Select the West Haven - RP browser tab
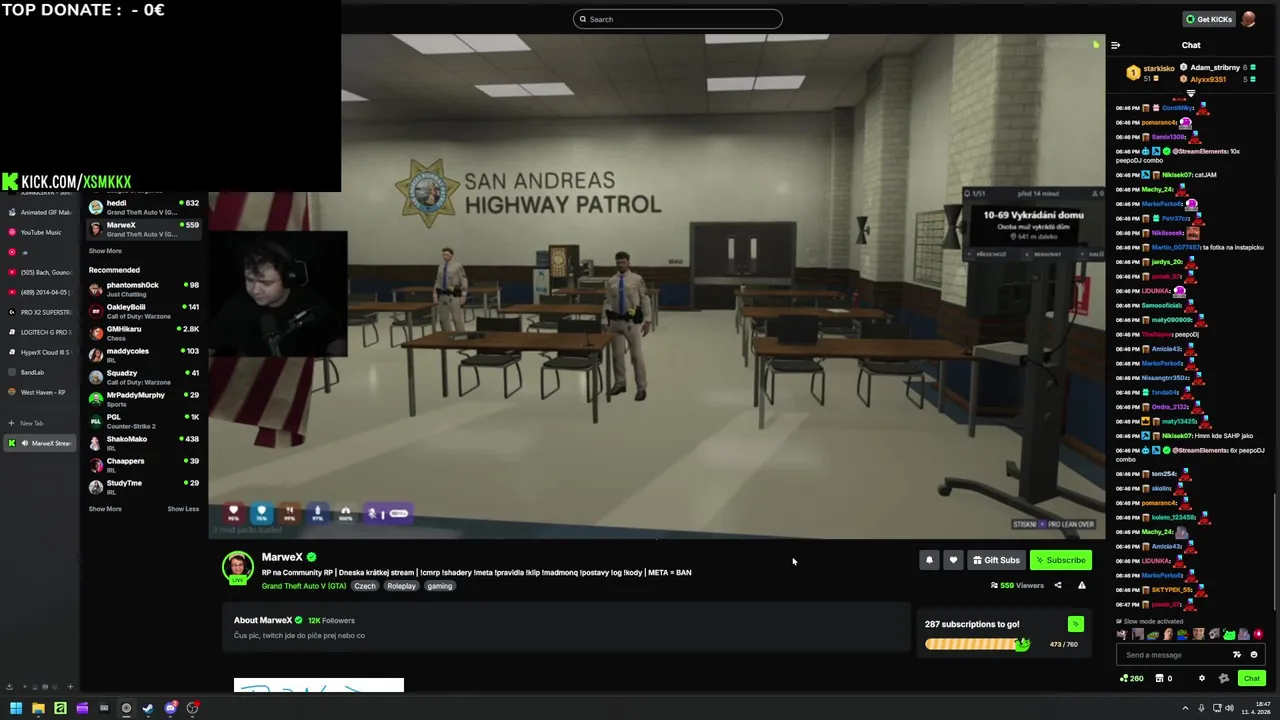Image resolution: width=1280 pixels, height=720 pixels. tap(40, 392)
